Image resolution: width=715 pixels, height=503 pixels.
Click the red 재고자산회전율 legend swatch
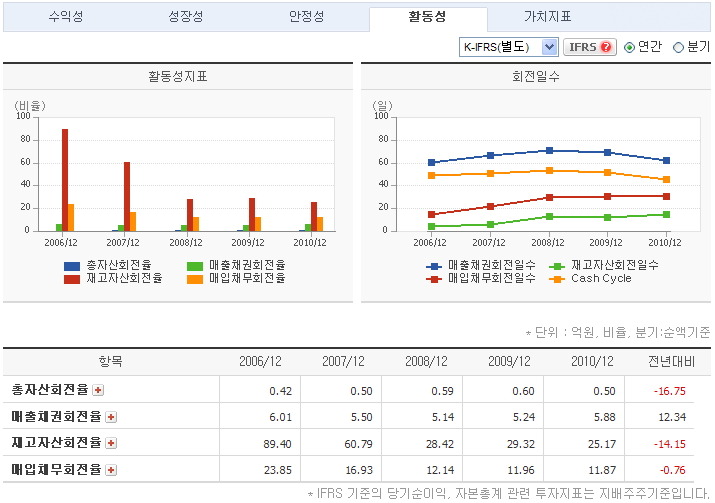pyautogui.click(x=72, y=279)
